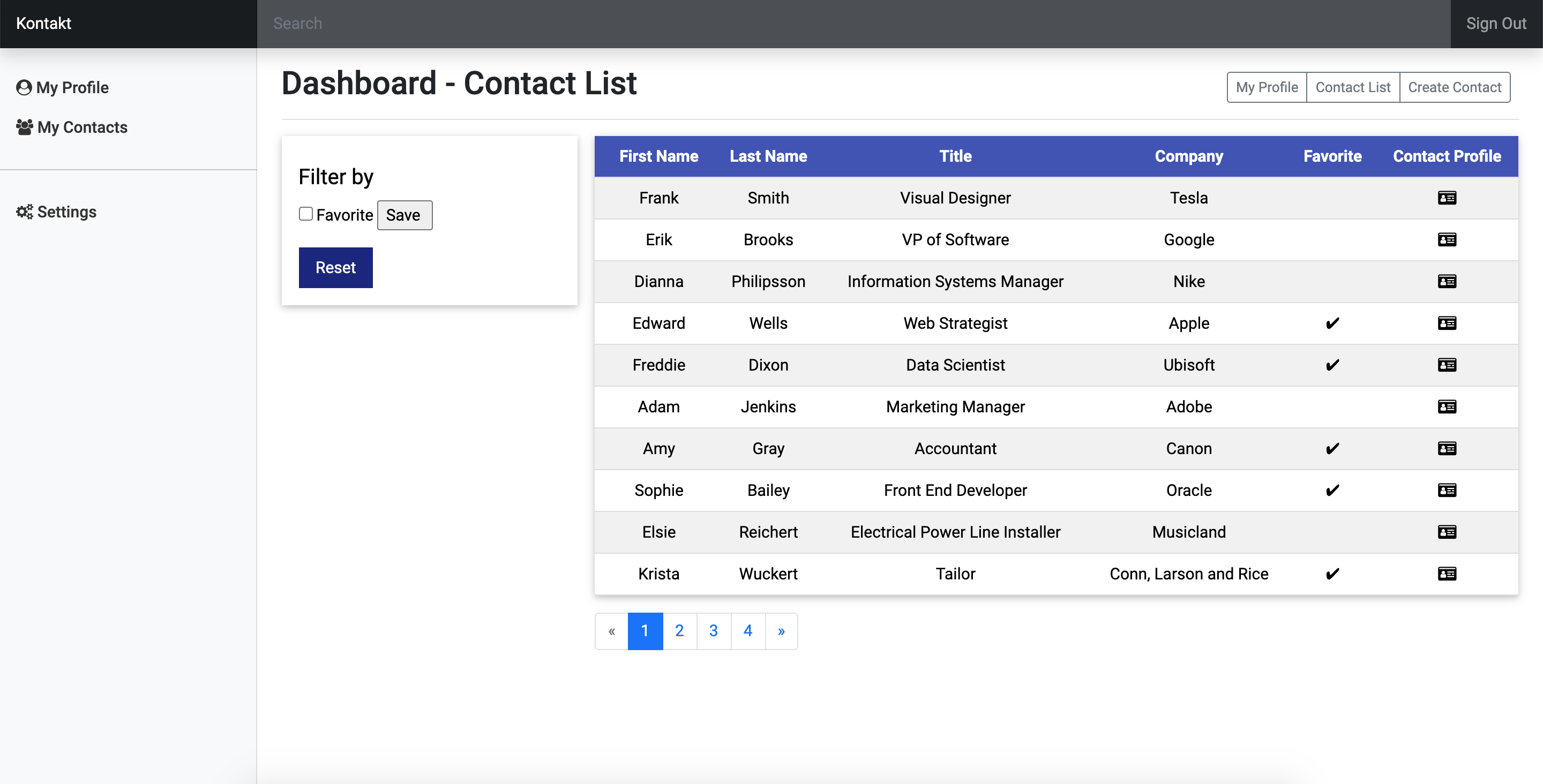Go to next page with » arrow
1543x784 pixels.
[781, 631]
